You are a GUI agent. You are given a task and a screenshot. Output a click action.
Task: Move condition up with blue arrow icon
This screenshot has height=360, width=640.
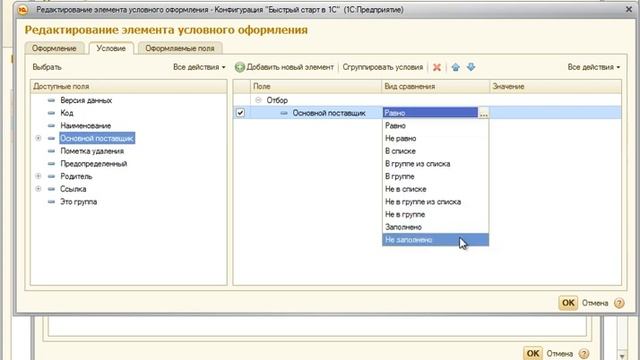click(456, 67)
